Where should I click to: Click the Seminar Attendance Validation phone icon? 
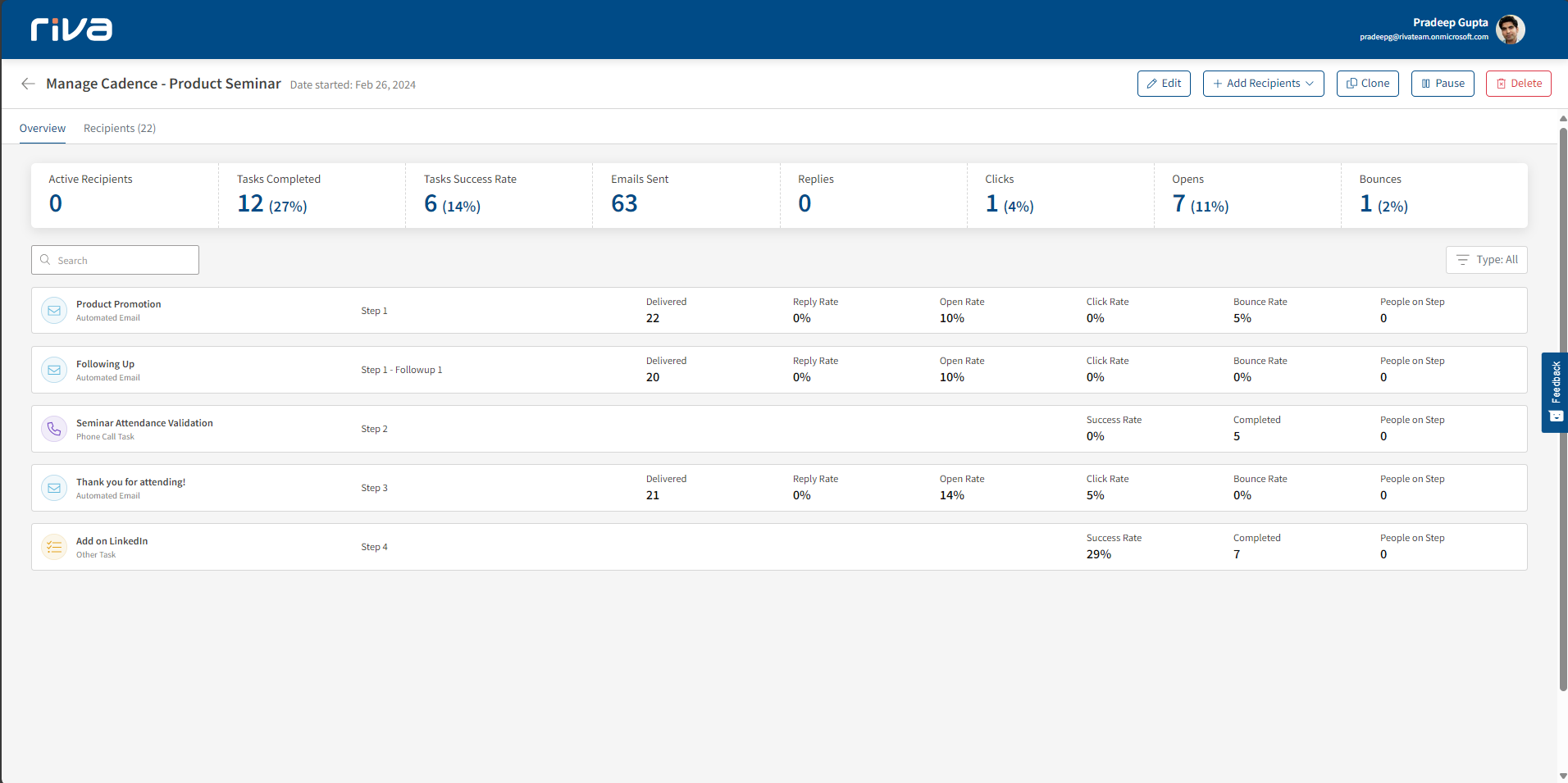(54, 429)
